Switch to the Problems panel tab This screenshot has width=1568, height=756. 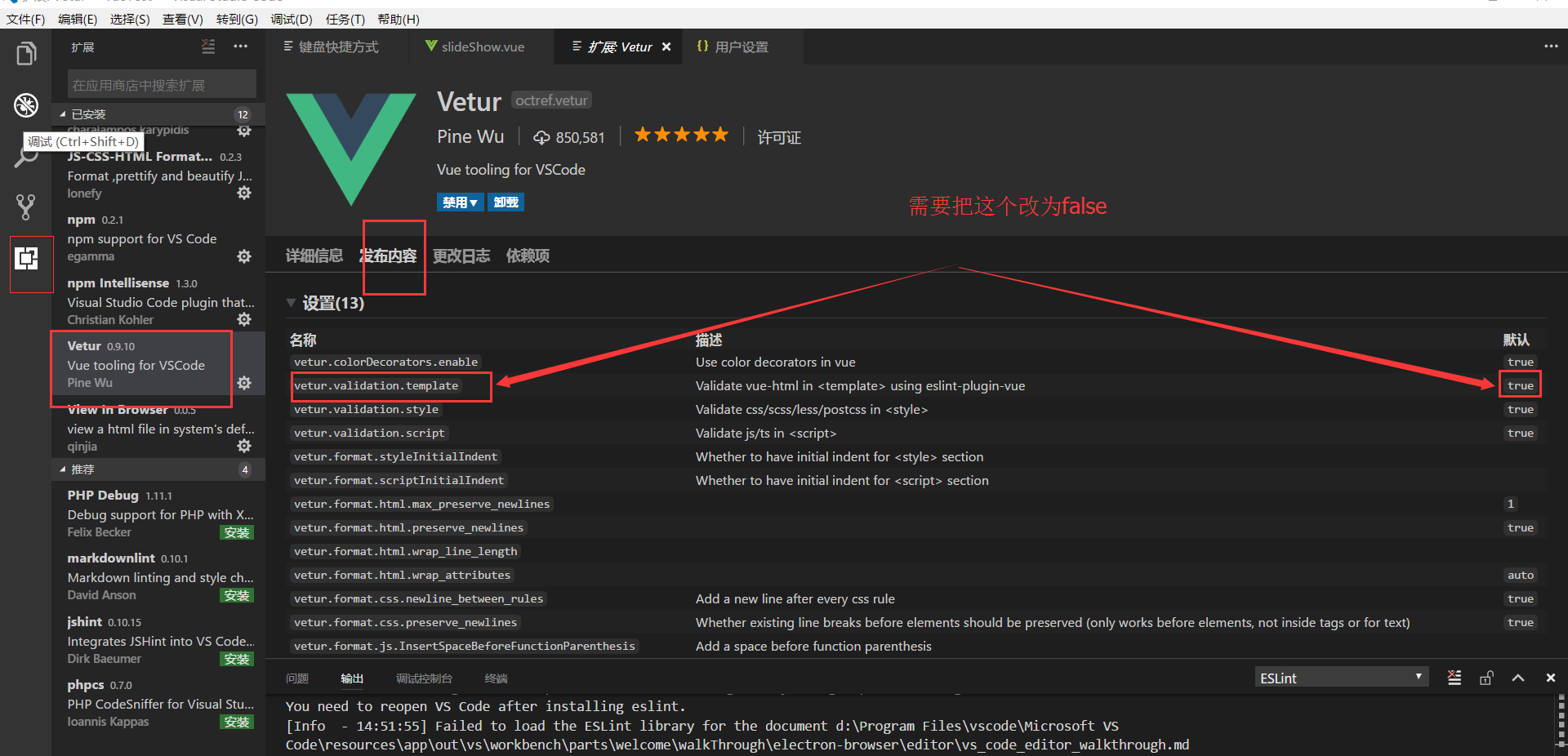coord(297,678)
